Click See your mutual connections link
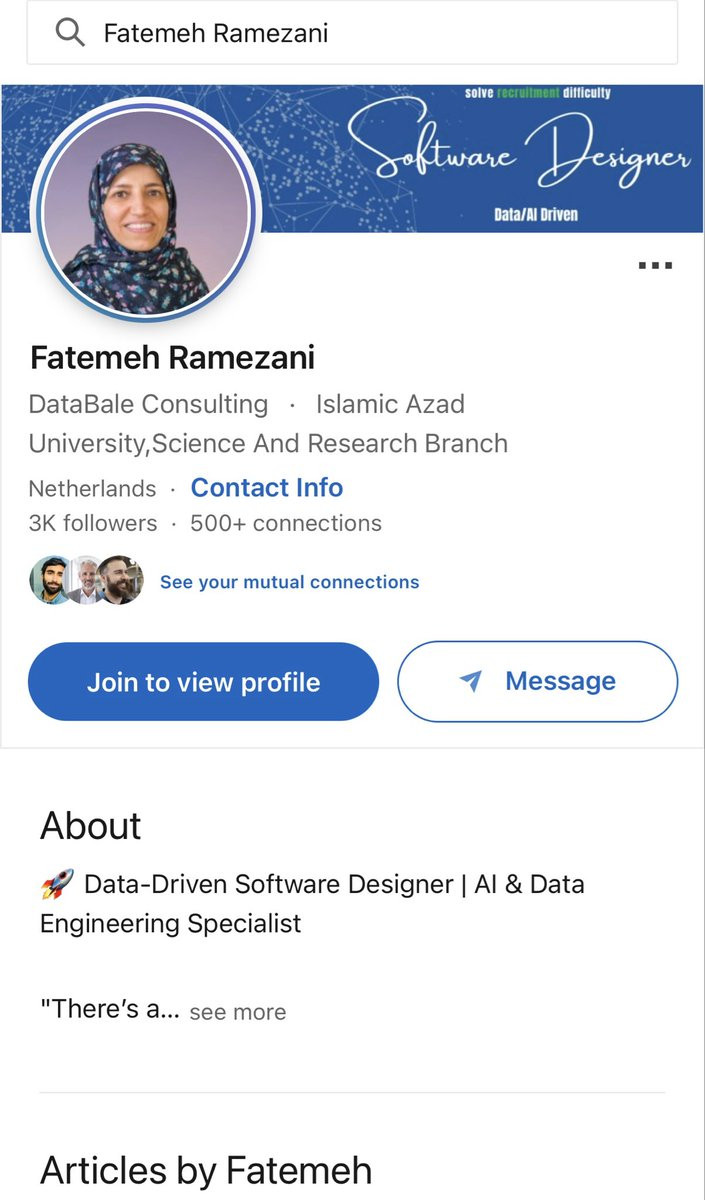This screenshot has height=1200, width=705. [x=289, y=582]
